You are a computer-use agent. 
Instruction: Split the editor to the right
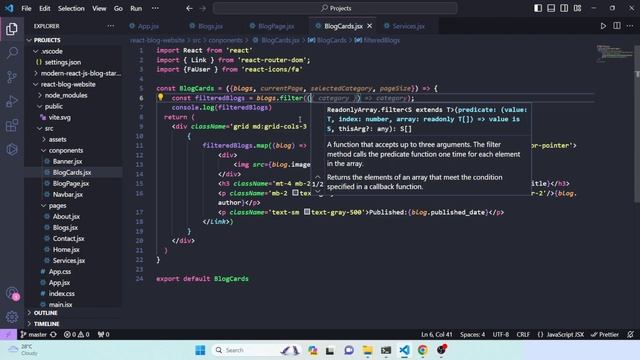pos(617,26)
